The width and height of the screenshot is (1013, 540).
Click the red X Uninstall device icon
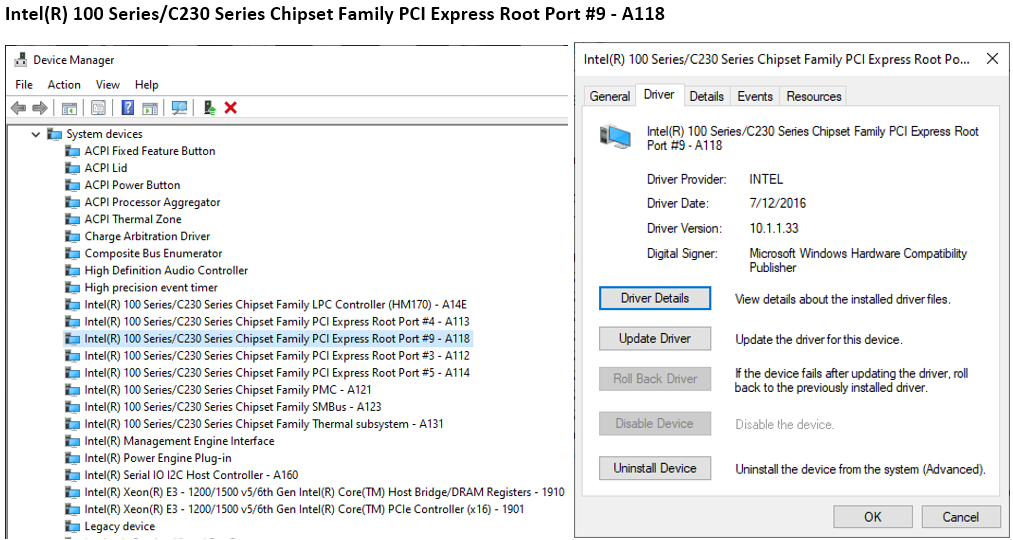[x=231, y=108]
